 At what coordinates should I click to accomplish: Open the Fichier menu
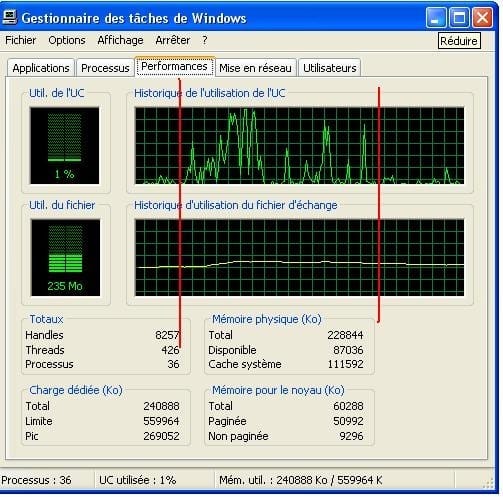coord(21,40)
